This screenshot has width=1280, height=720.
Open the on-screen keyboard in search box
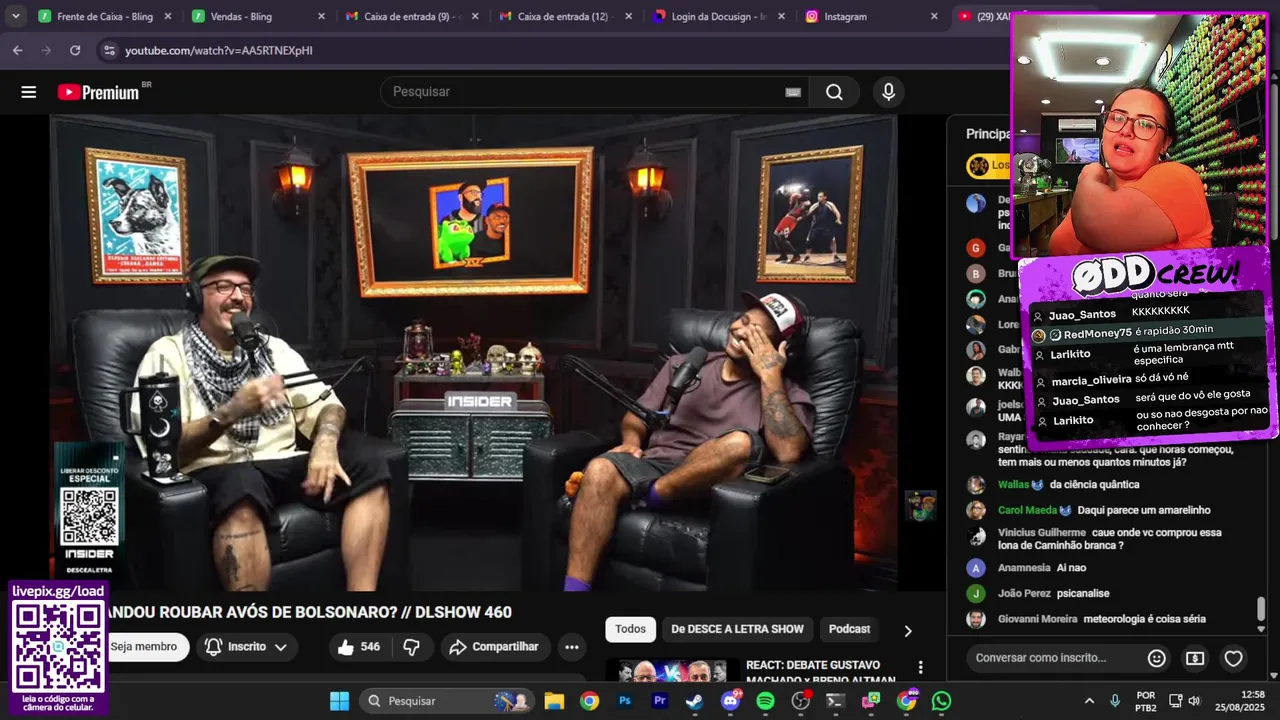click(x=793, y=92)
